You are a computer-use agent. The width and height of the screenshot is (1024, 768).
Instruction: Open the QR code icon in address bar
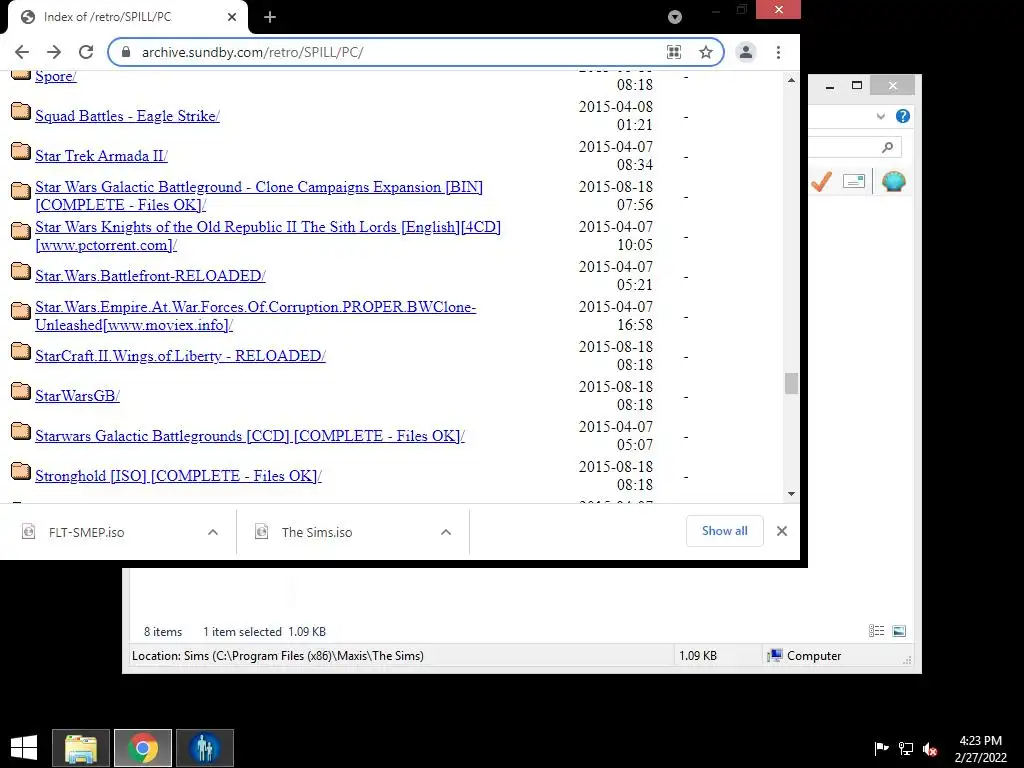click(674, 52)
